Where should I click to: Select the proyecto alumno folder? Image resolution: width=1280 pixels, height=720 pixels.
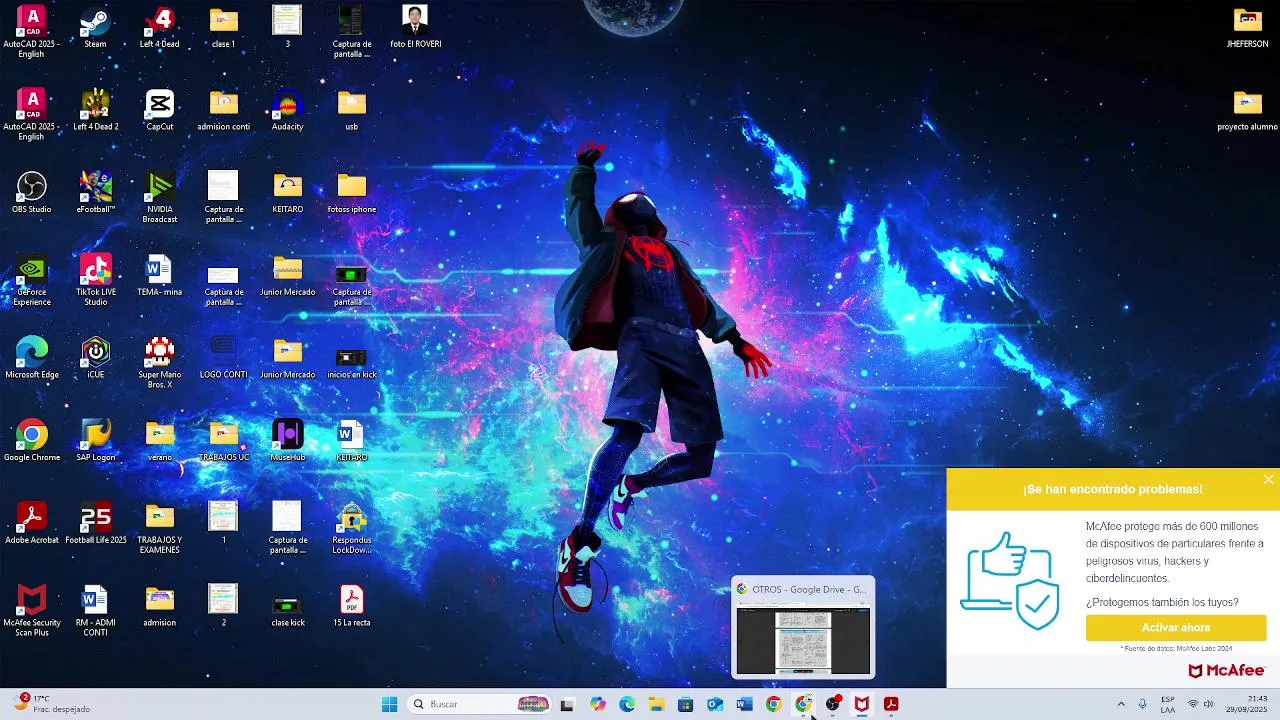pos(1247,110)
